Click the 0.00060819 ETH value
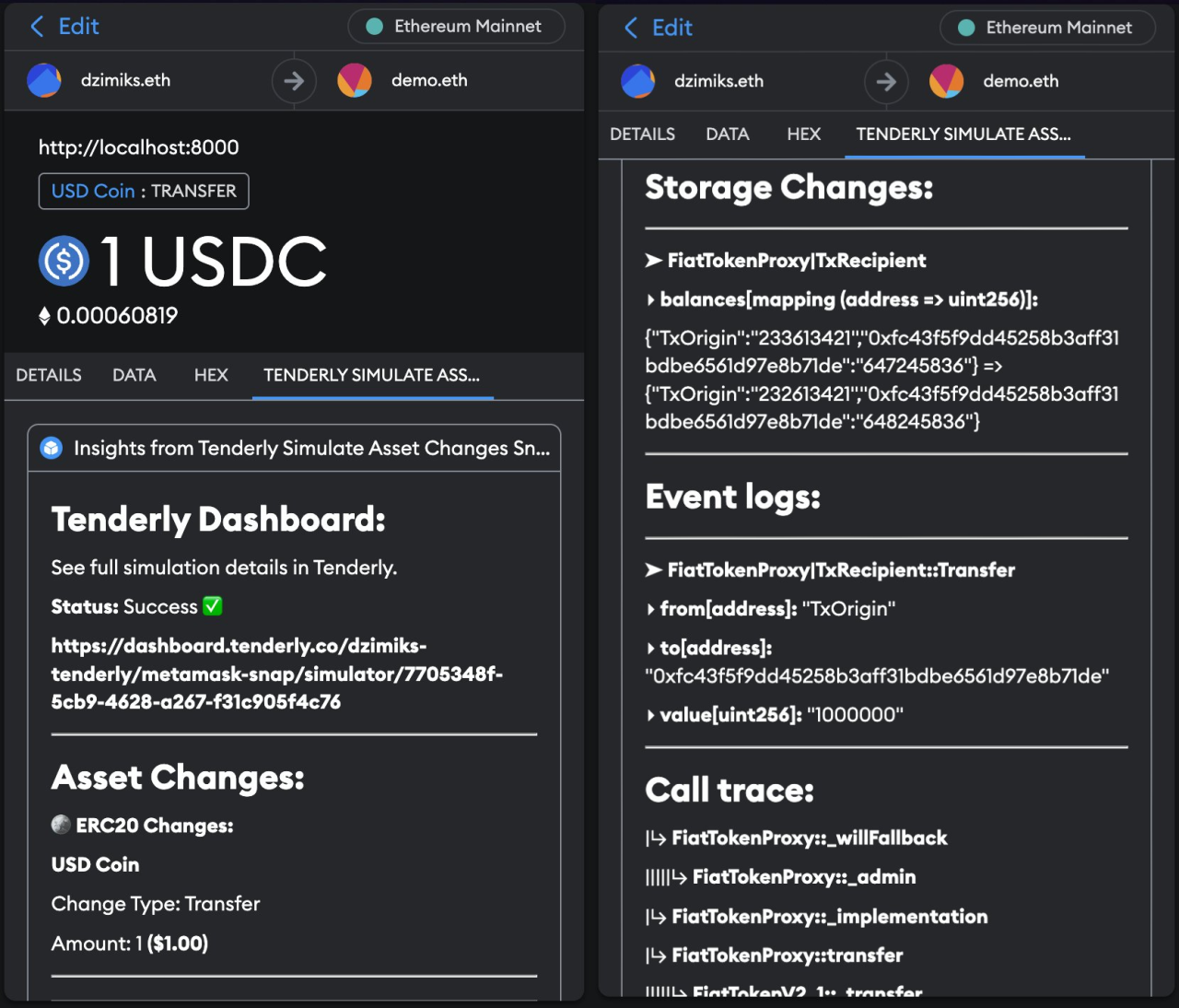Image resolution: width=1179 pixels, height=1008 pixels. 117,316
